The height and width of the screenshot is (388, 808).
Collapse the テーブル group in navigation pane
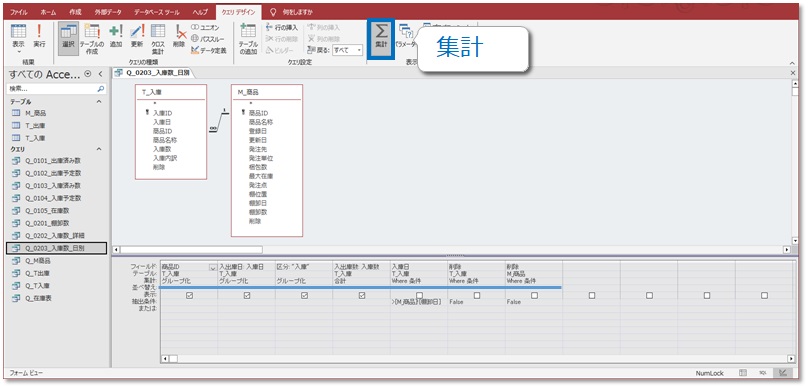click(100, 102)
